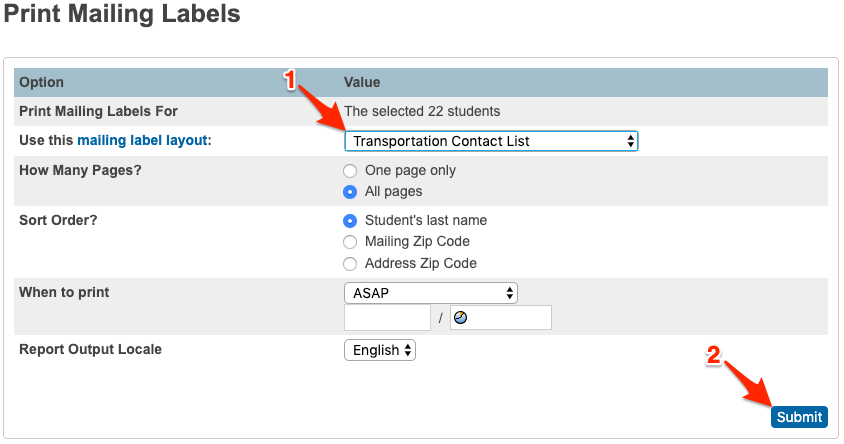The image size is (844, 444).
Task: Click the Sort Order? row label
Action: tap(58, 220)
